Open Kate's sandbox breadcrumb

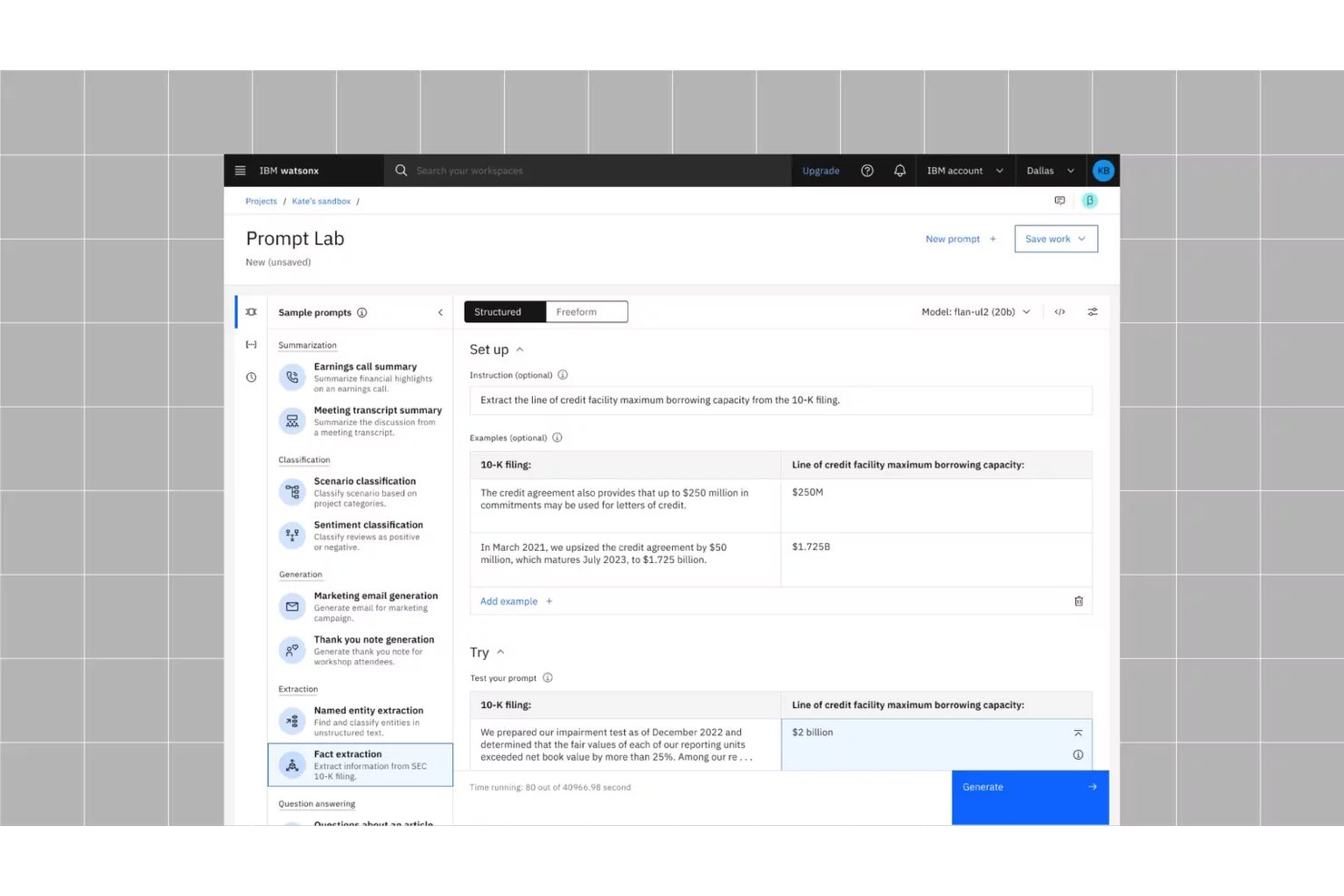coord(321,202)
